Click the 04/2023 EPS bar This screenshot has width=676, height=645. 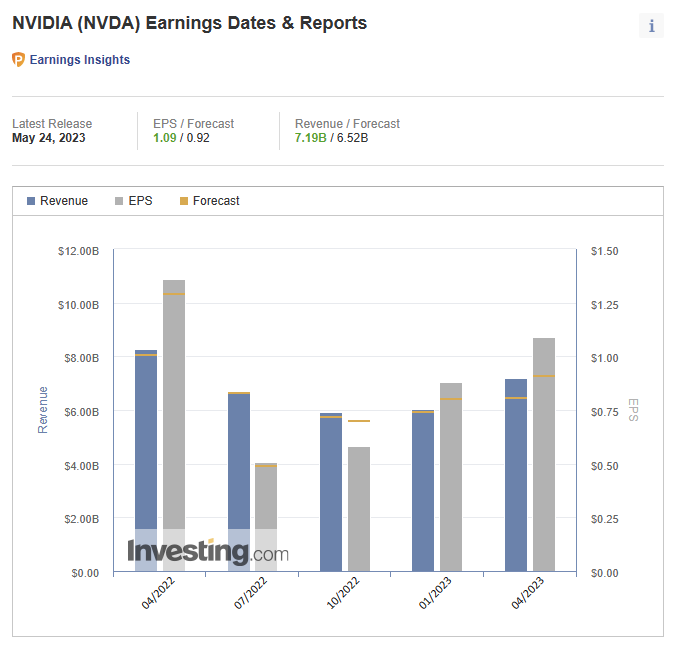[x=544, y=455]
